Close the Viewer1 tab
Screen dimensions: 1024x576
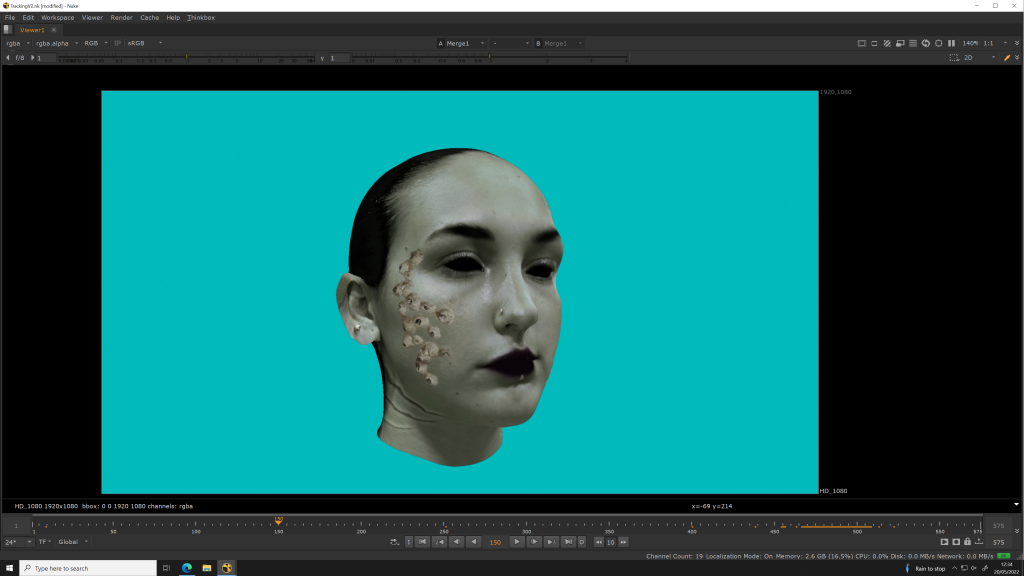(54, 30)
